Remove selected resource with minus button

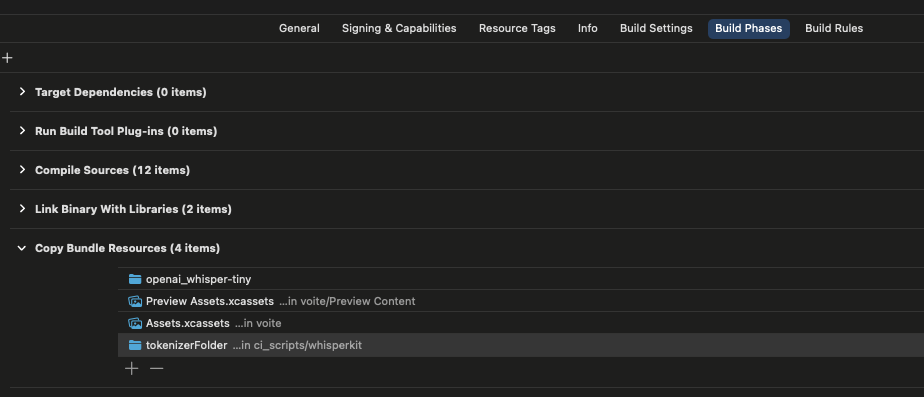pyautogui.click(x=156, y=369)
